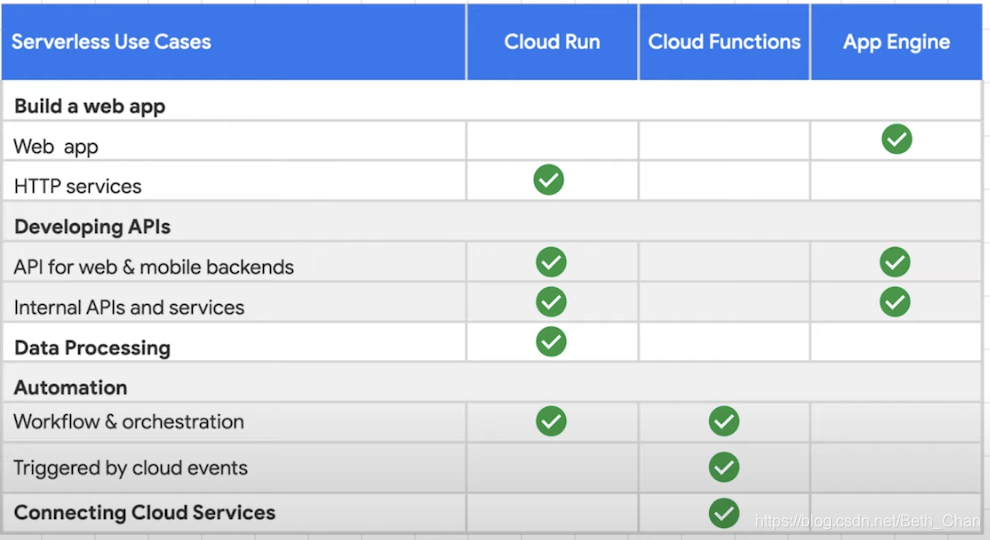Select the Cloud Run checkmark for Data Processing

pyautogui.click(x=551, y=342)
